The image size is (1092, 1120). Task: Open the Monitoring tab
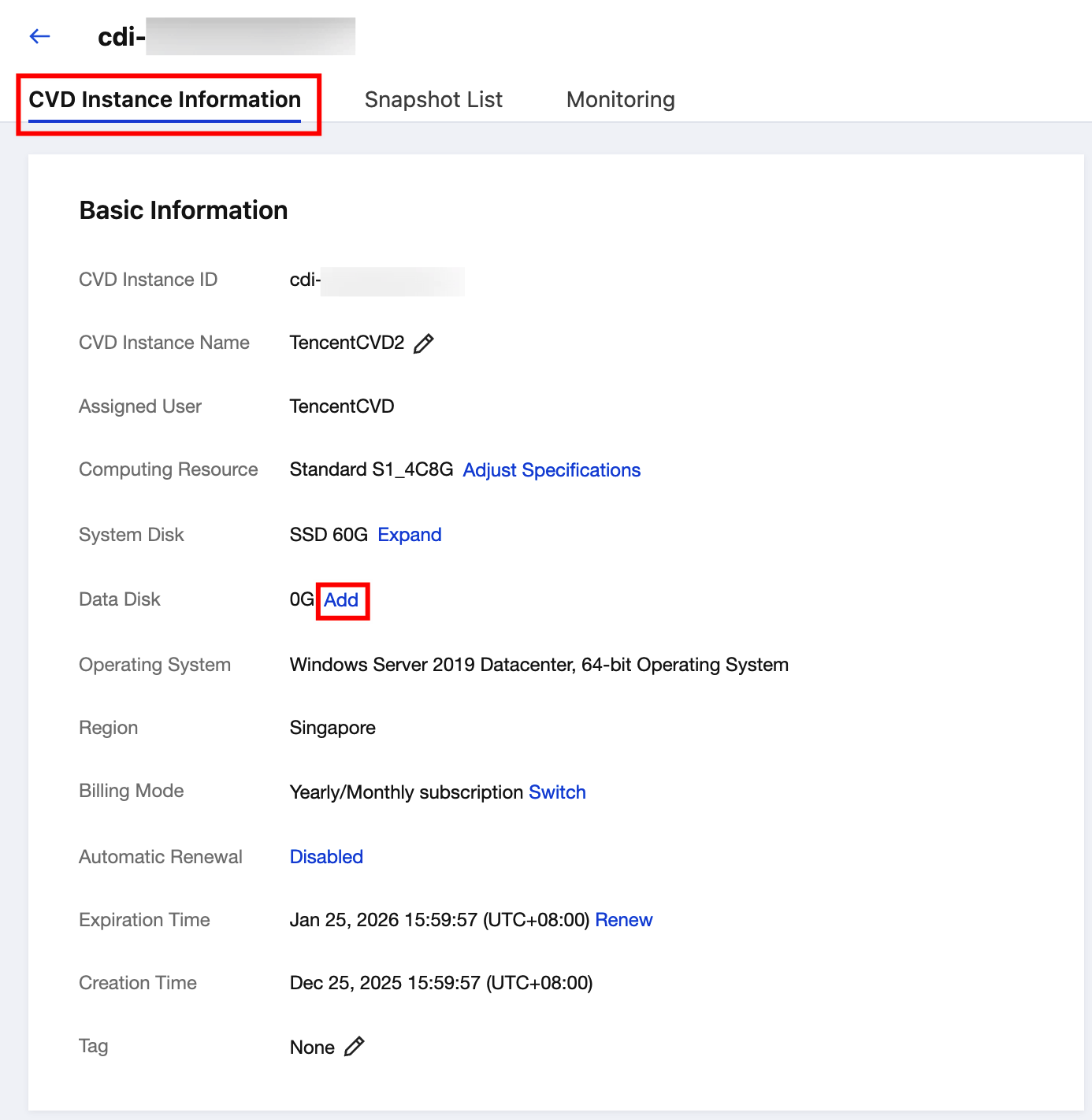click(x=621, y=100)
